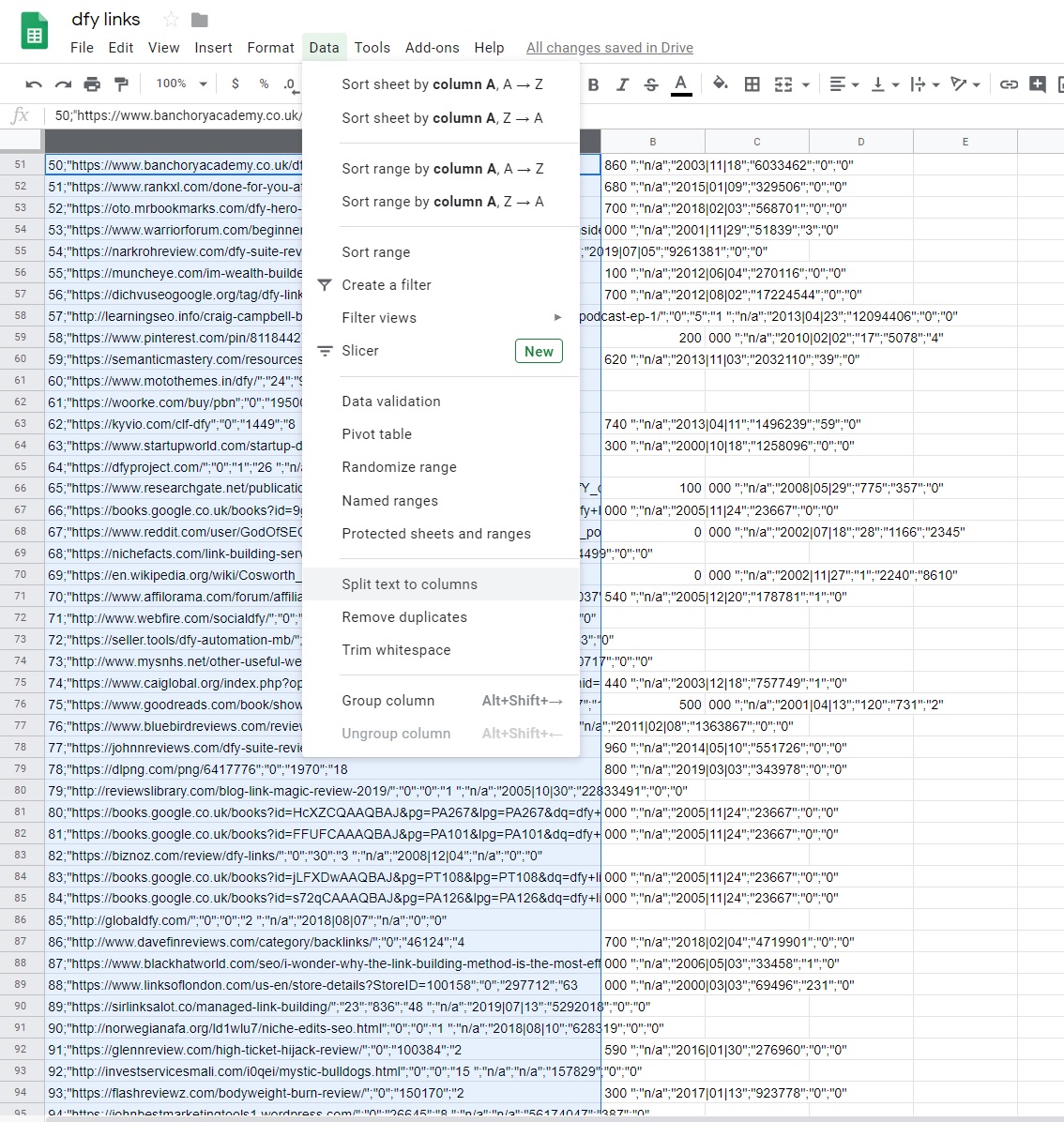The height and width of the screenshot is (1122, 1064).
Task: Open the Tools menu
Action: coord(372,47)
